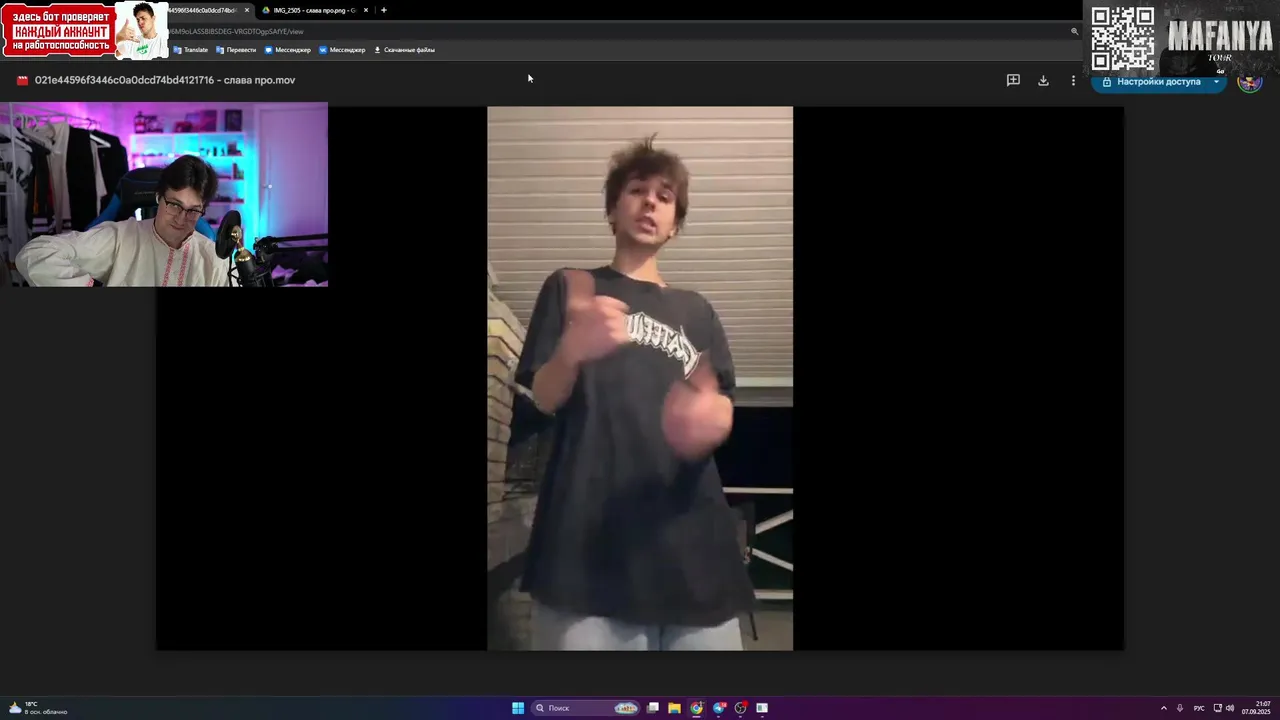Viewport: 1280px width, 720px height.
Task: Click the microphone tray icon
Action: [1180, 708]
